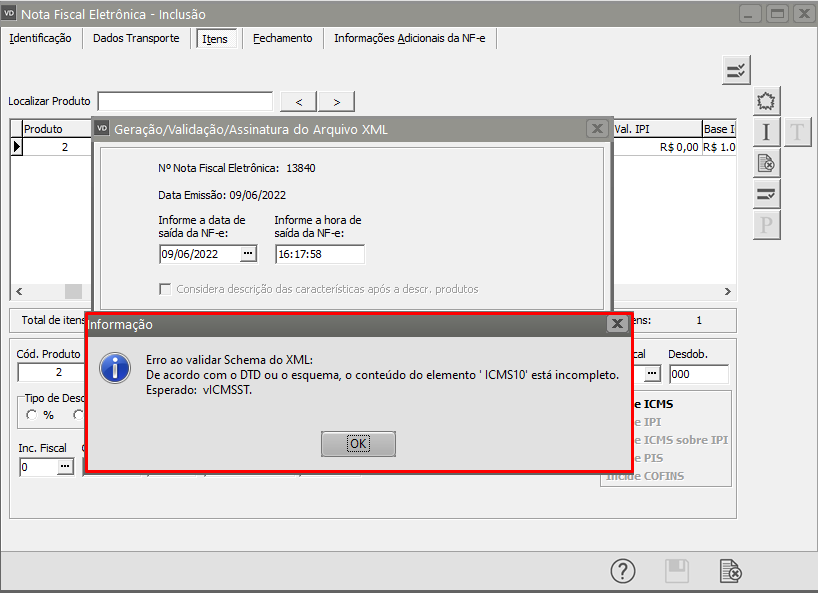Screen dimensions: 818x593
Task: Click the checklist icon above the items grid
Action: click(737, 70)
